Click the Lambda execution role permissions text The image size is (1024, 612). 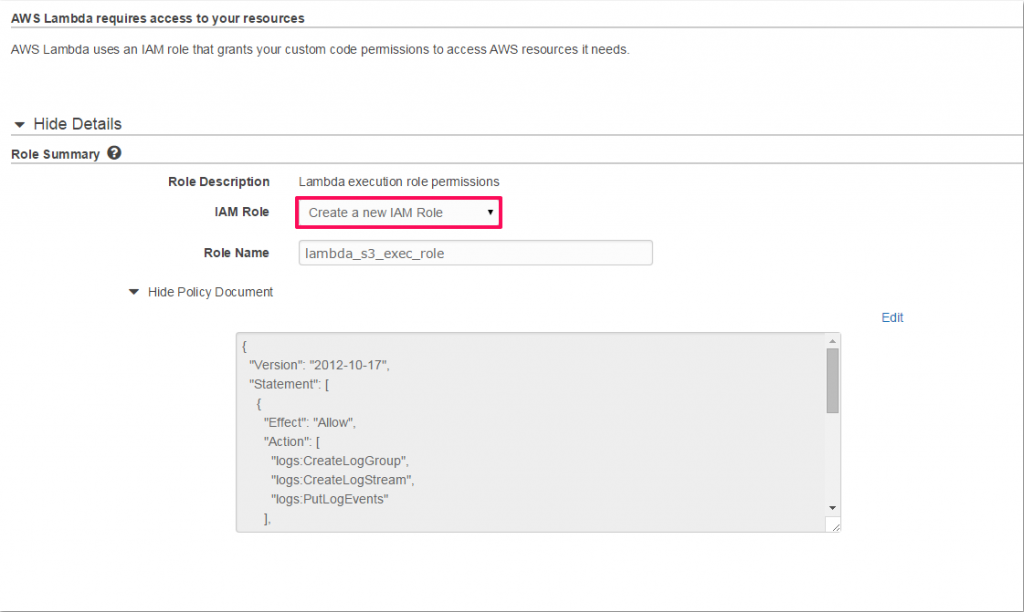[399, 182]
